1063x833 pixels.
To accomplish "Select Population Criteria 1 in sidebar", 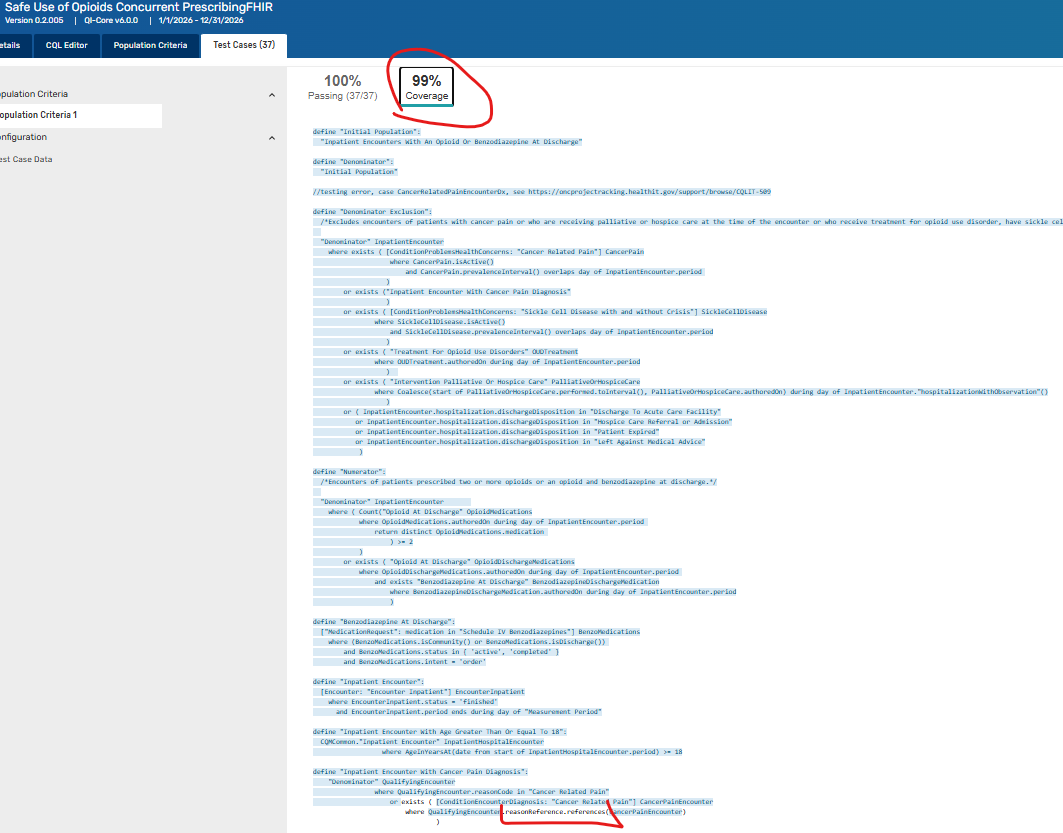I will 40,115.
